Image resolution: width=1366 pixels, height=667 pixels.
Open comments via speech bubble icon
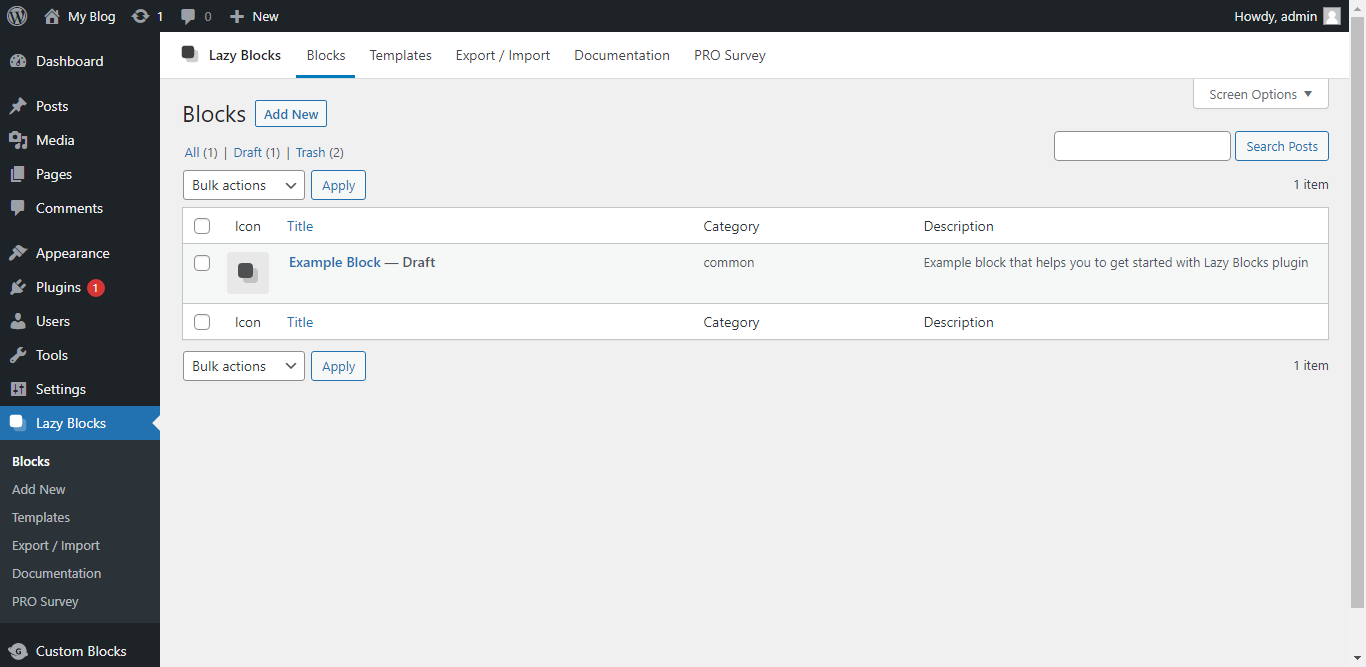[x=190, y=16]
